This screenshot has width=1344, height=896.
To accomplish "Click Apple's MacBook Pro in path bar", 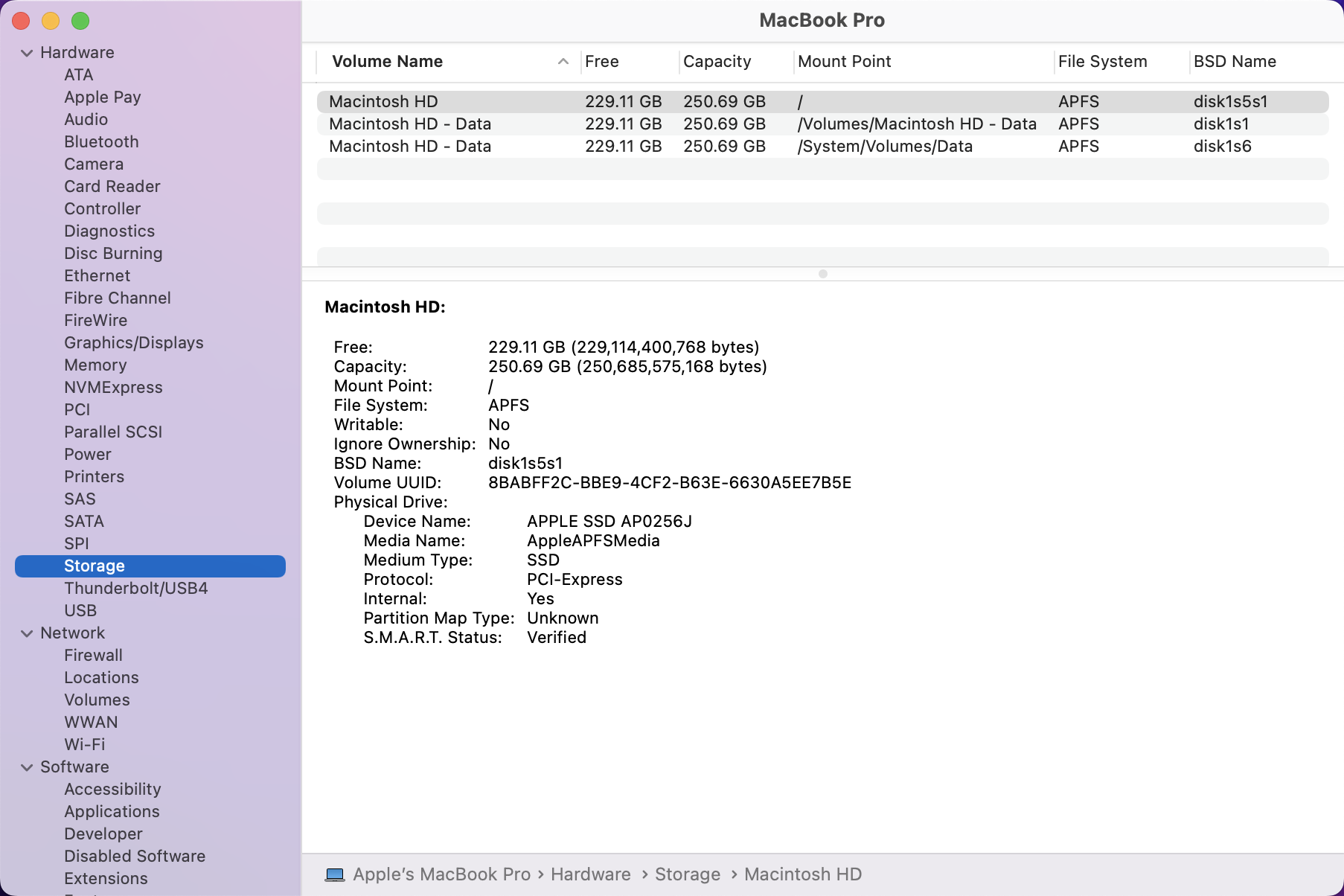I will (442, 874).
